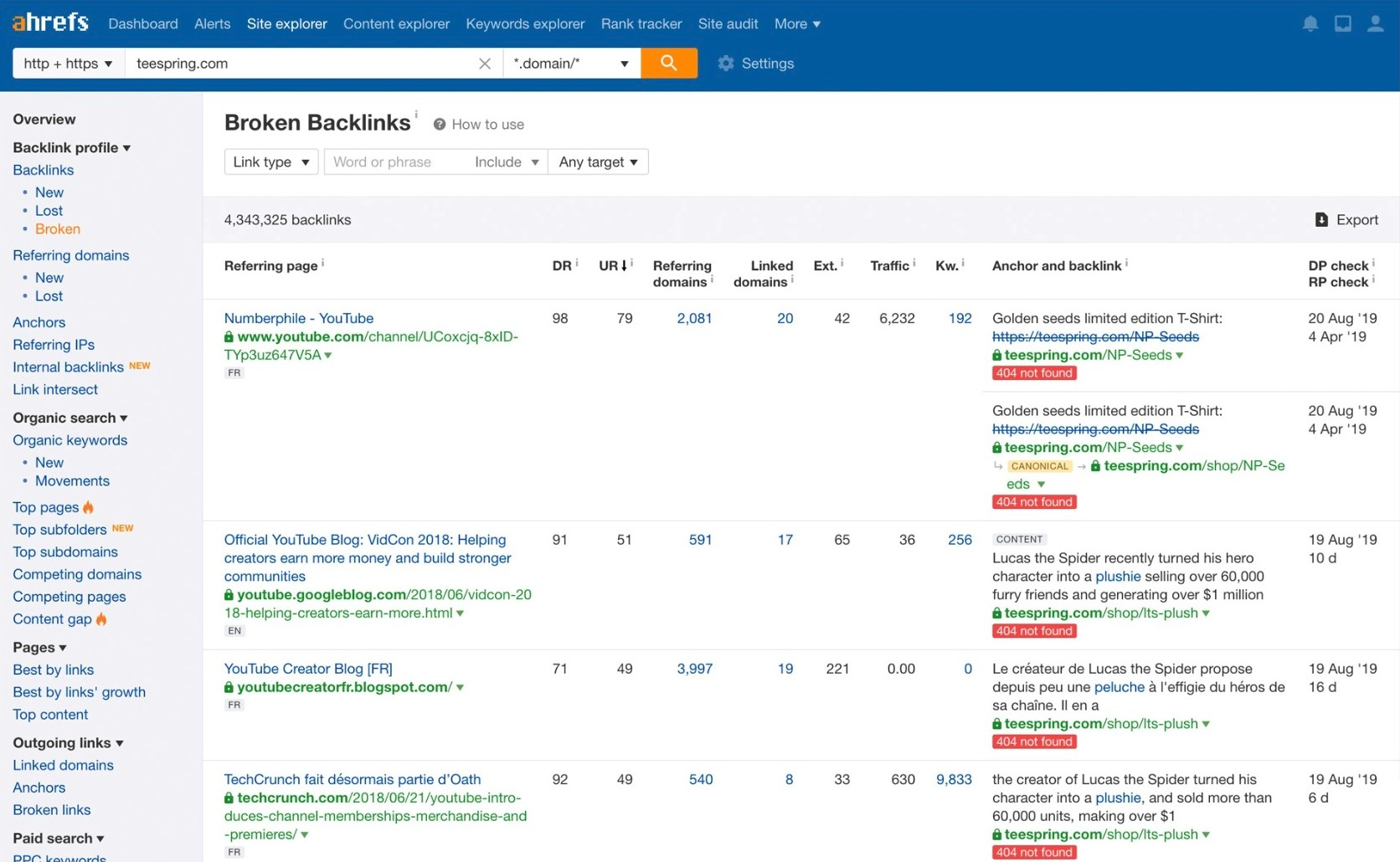Click the info icon beside Broken Backlinks title
1400x862 pixels.
coord(416,114)
